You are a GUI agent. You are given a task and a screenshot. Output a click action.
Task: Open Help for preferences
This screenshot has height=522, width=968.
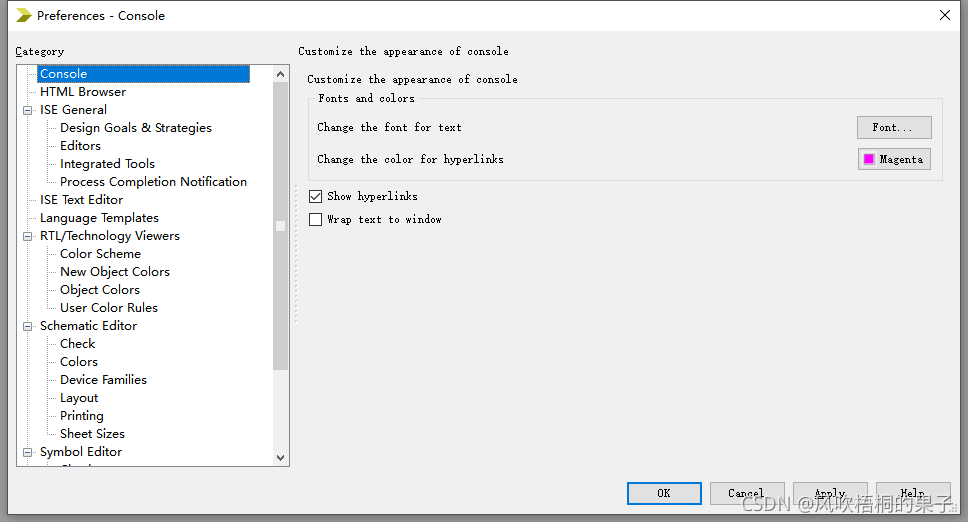[913, 493]
